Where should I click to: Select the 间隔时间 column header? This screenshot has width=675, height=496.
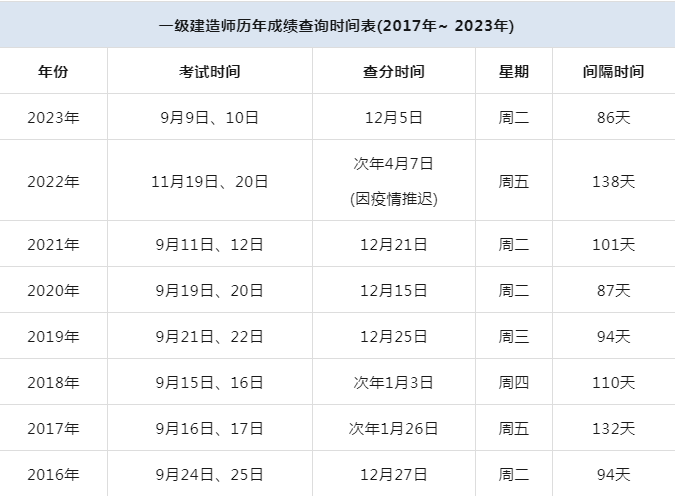pos(613,72)
